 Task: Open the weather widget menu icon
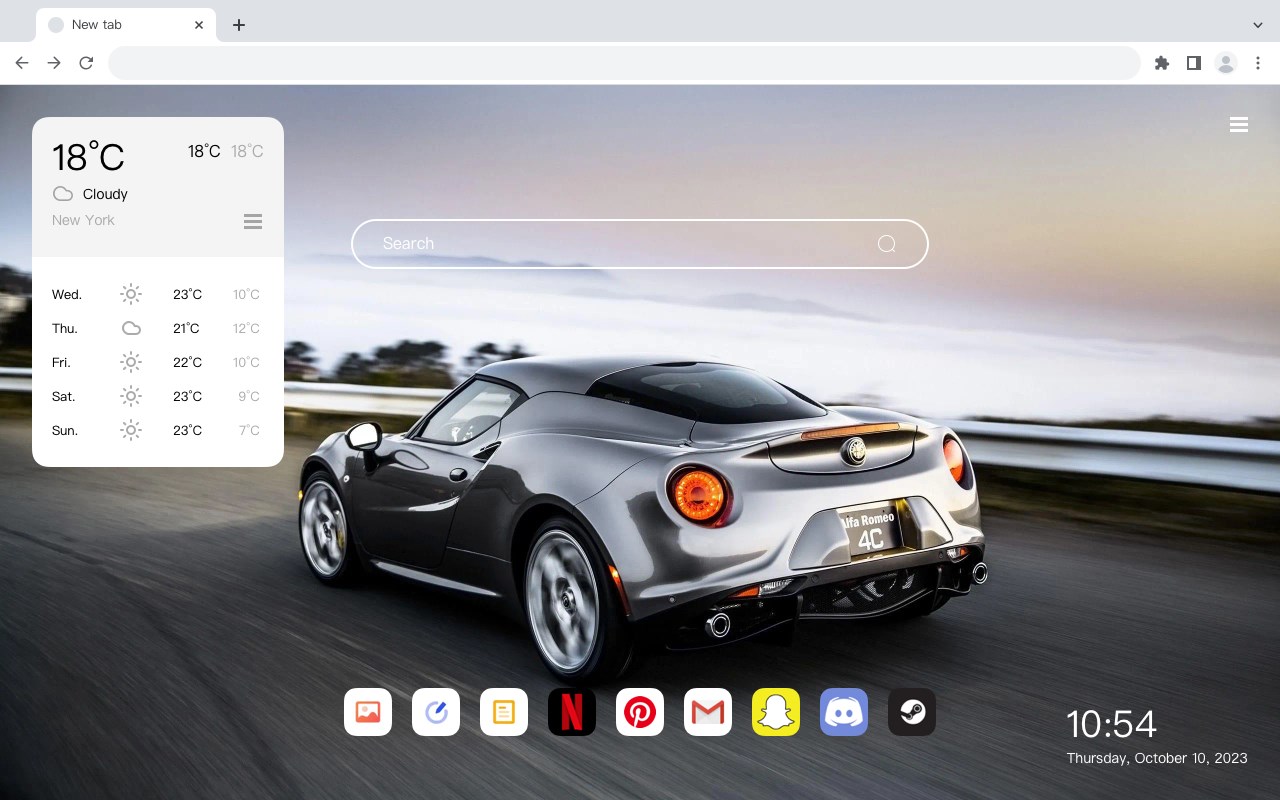coord(253,221)
